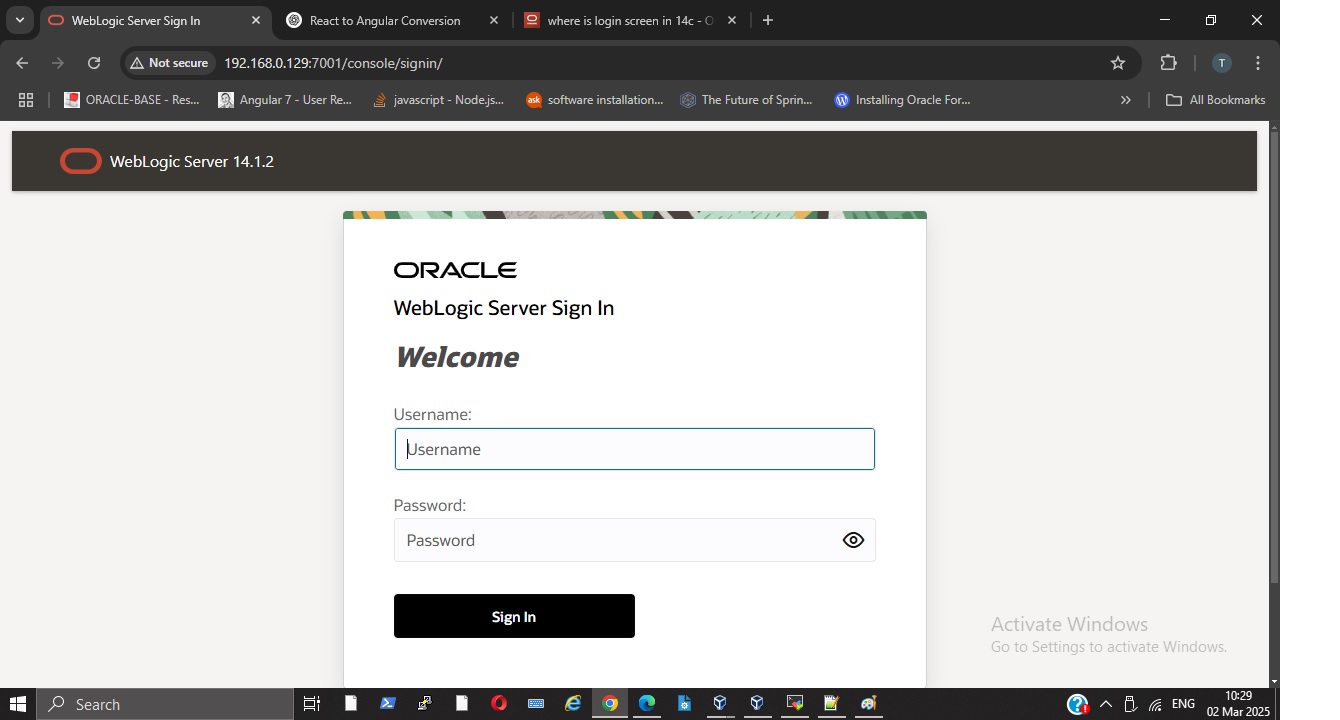Viewport: 1340px width, 720px height.
Task: Click the taskbar Search box
Action: [165, 704]
